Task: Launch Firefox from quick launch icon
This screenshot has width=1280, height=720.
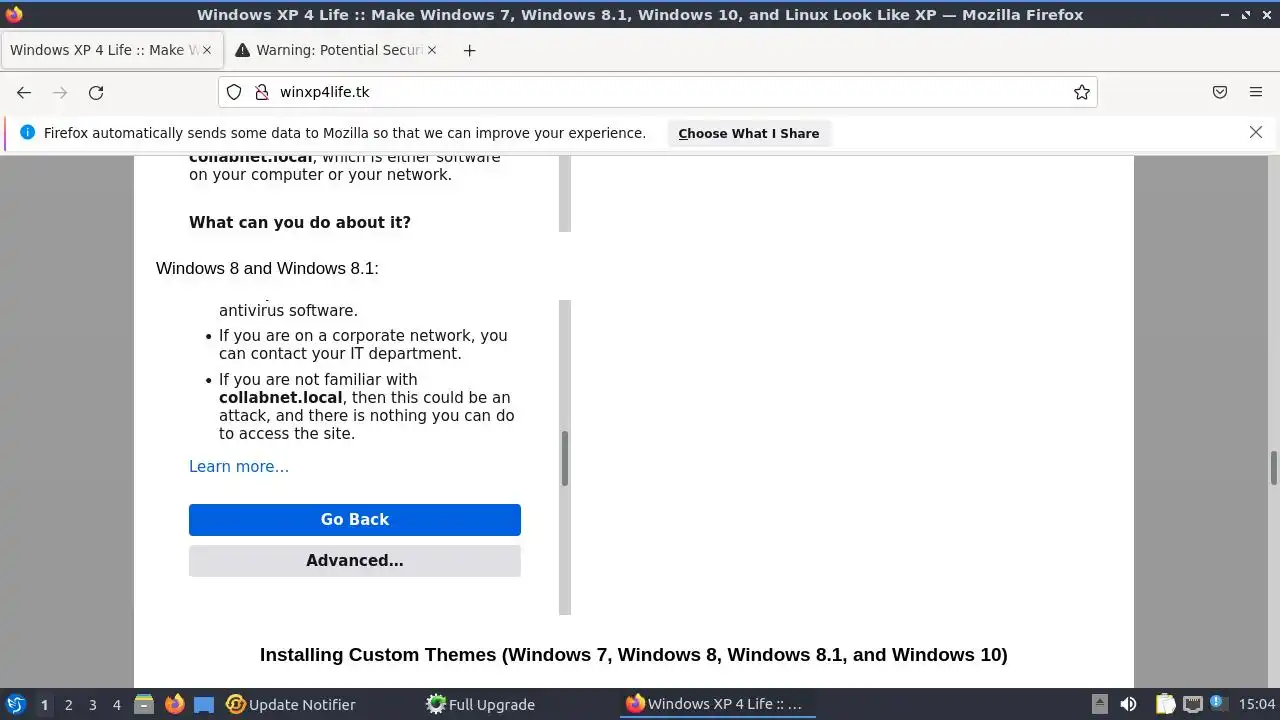Action: [174, 704]
